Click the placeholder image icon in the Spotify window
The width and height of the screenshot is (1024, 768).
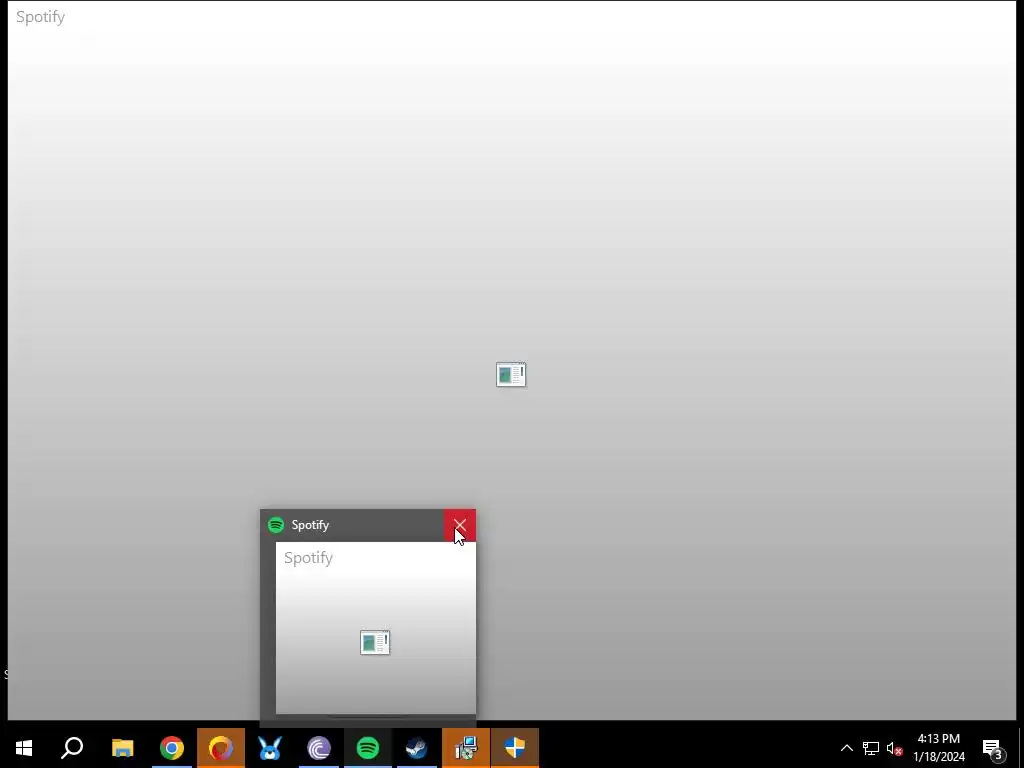coord(511,374)
